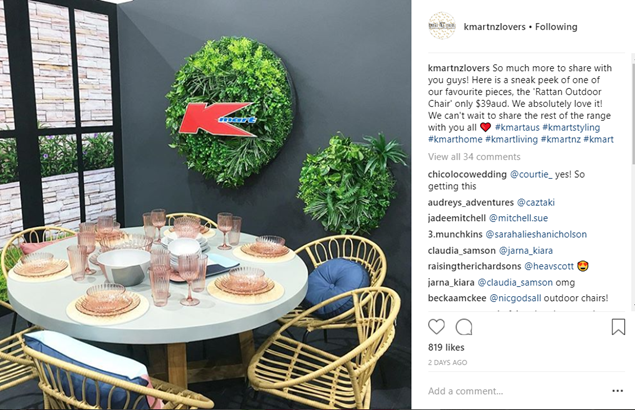635x410 pixels.
Task: Open the #kmarthome hashtag link
Action: click(455, 139)
